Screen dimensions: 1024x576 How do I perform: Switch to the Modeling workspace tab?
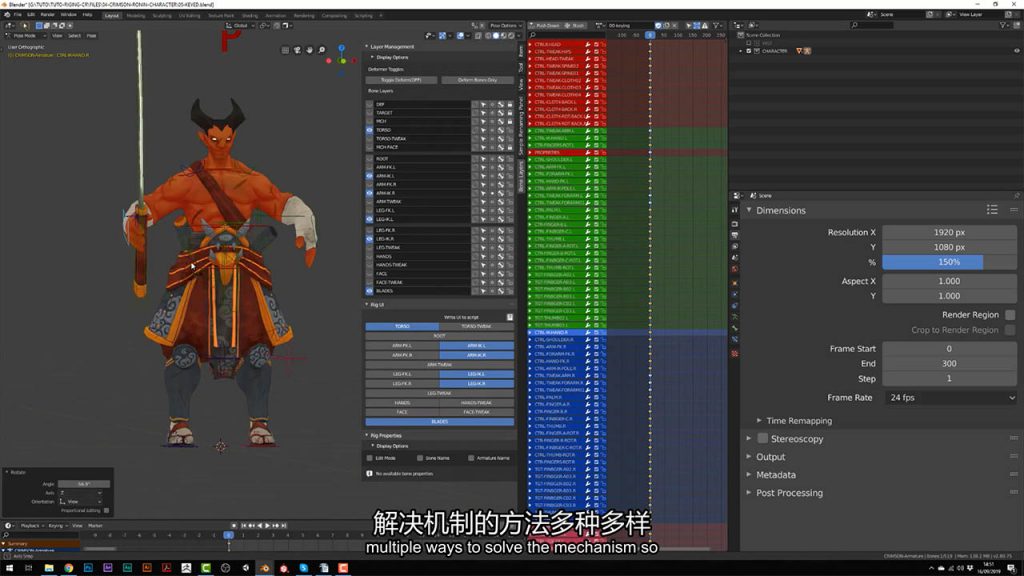[x=136, y=15]
